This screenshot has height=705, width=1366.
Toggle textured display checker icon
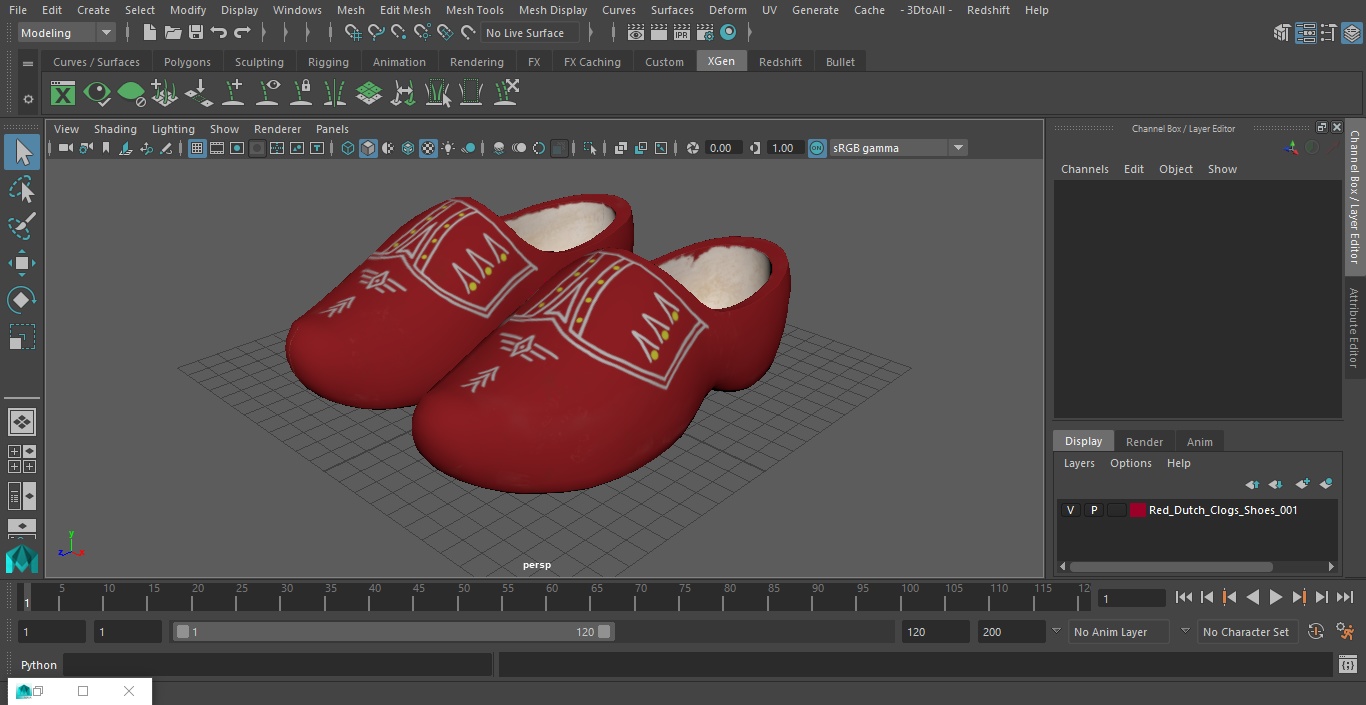click(x=428, y=148)
